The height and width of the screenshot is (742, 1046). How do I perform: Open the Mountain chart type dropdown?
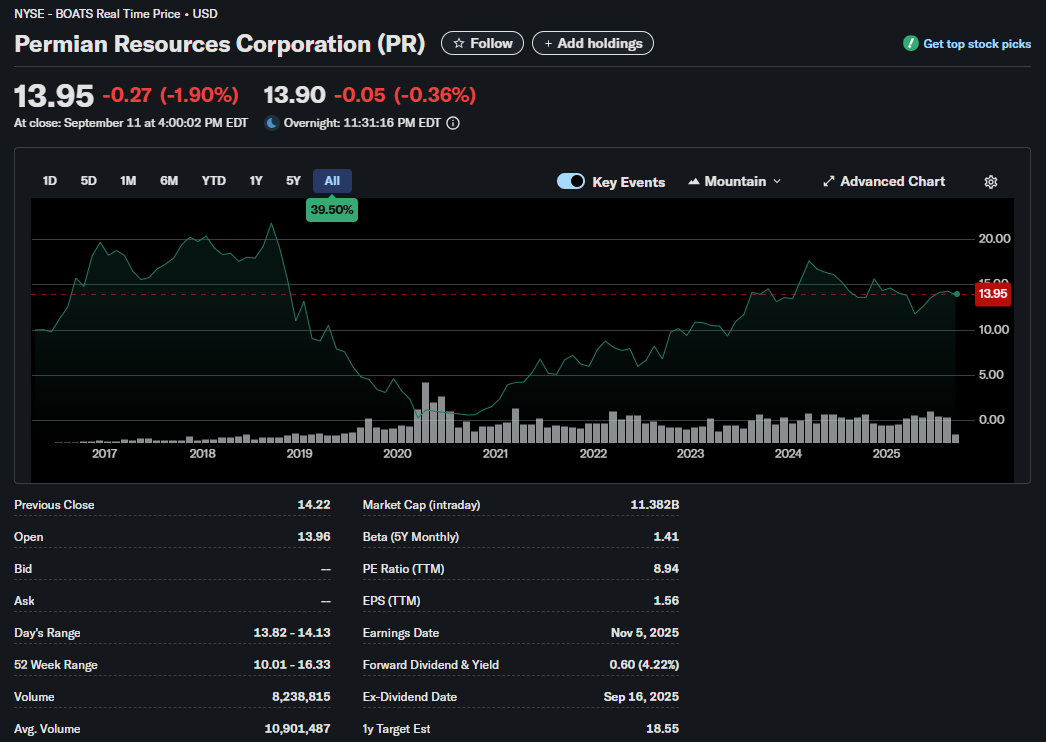coord(734,181)
